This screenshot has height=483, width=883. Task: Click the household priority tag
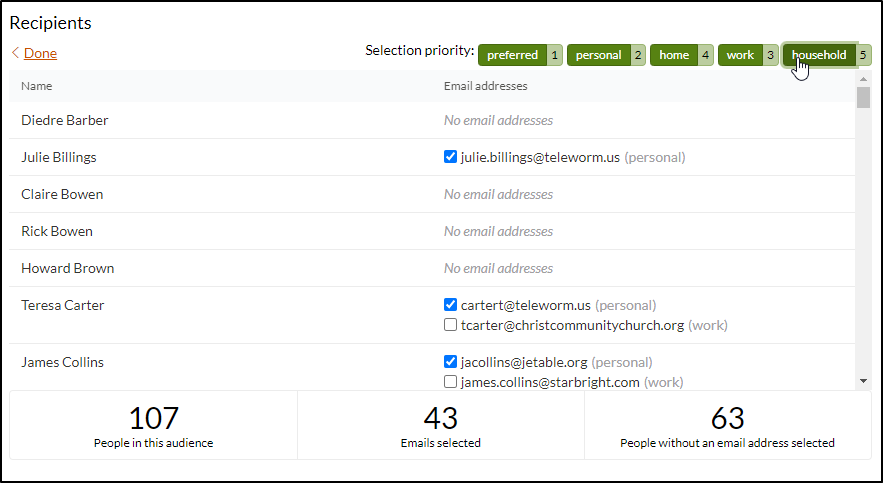818,55
